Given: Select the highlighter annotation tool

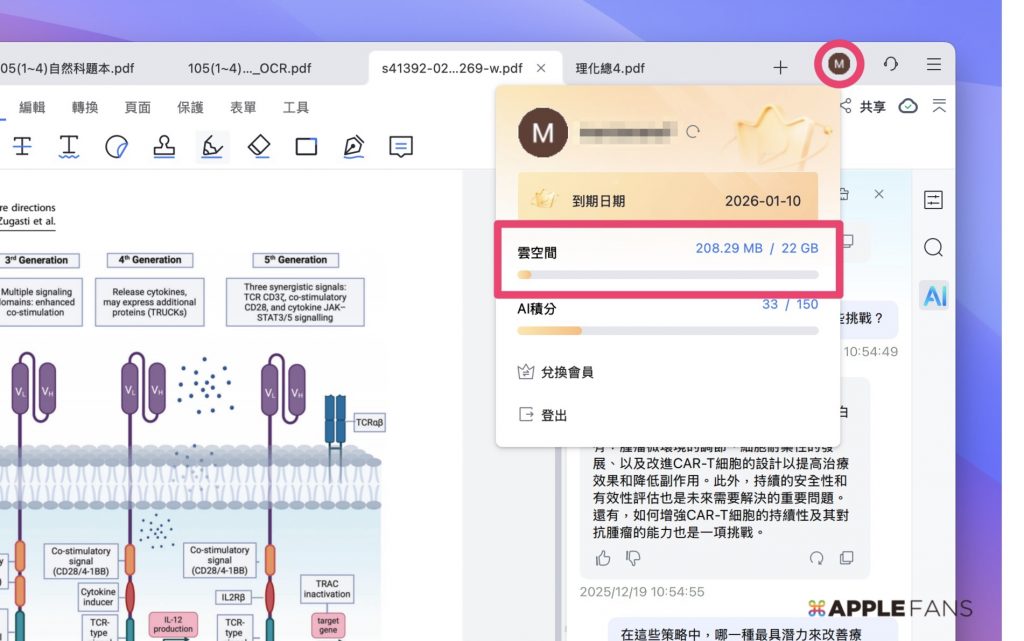Looking at the screenshot, I should (213, 147).
